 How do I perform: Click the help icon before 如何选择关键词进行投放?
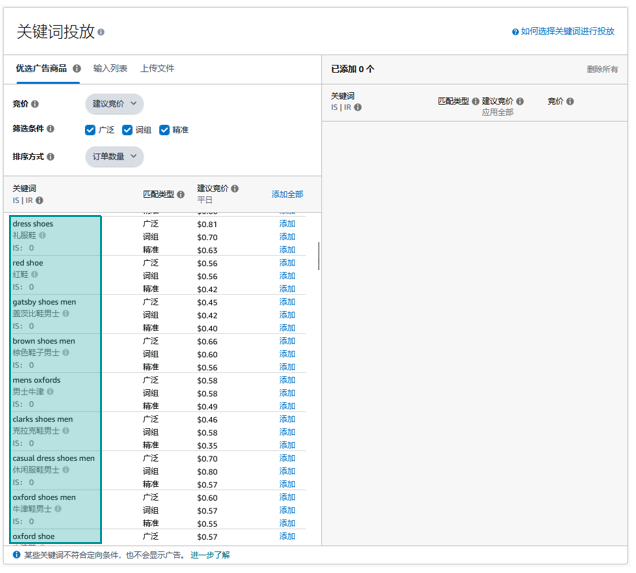[515, 32]
